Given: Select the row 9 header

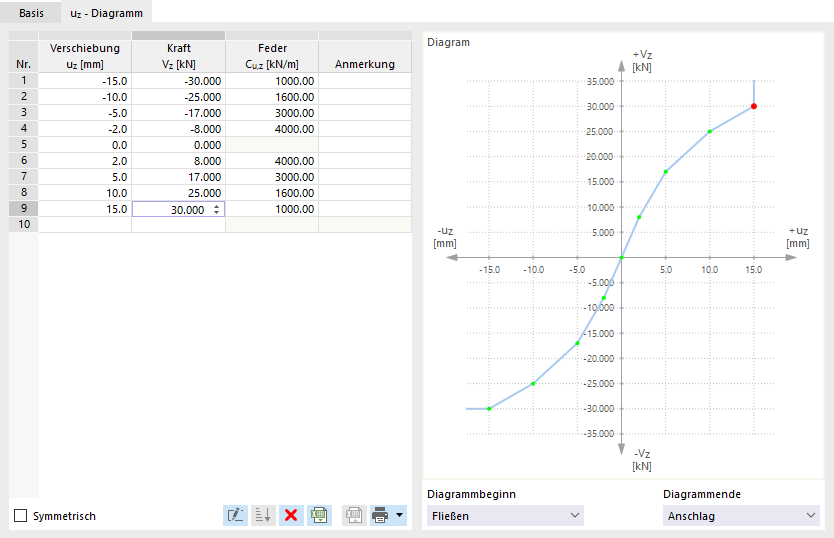Looking at the screenshot, I should [x=23, y=208].
